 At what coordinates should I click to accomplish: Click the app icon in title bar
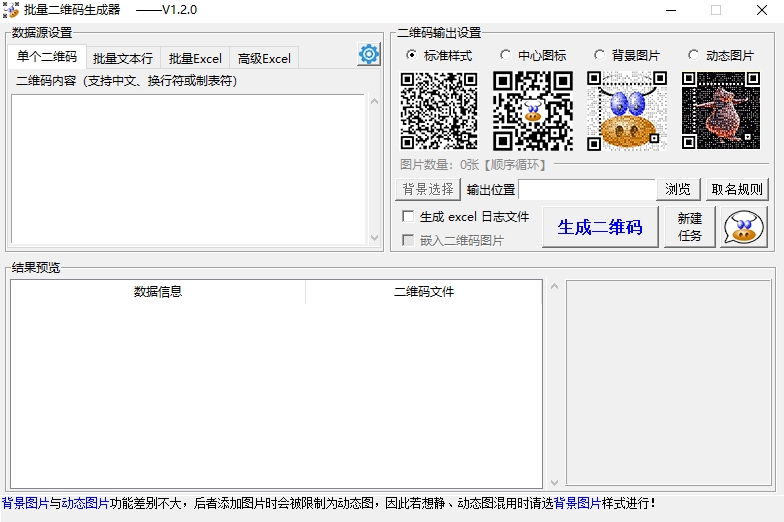tap(12, 10)
